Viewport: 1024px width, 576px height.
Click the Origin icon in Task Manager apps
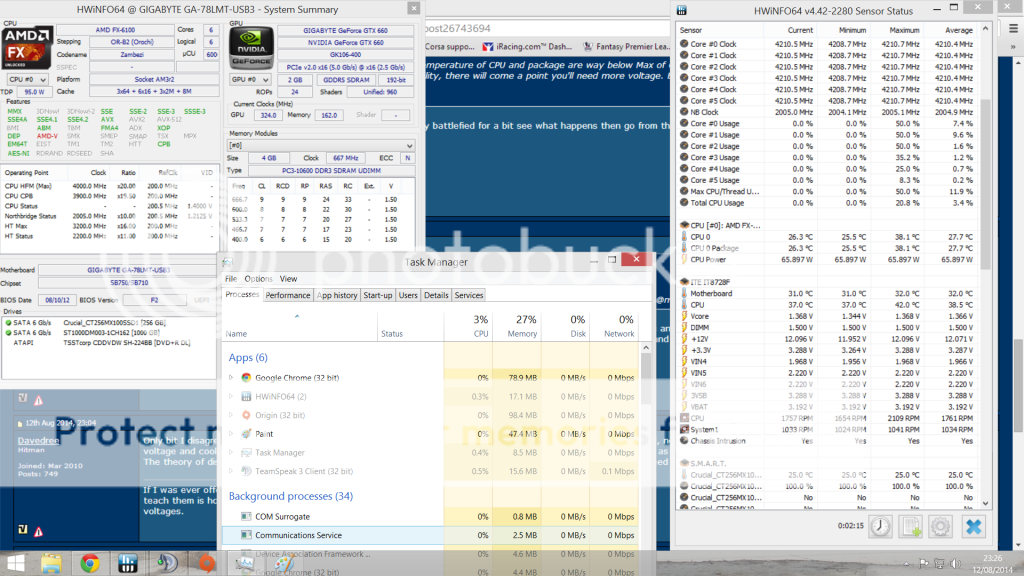coord(246,415)
